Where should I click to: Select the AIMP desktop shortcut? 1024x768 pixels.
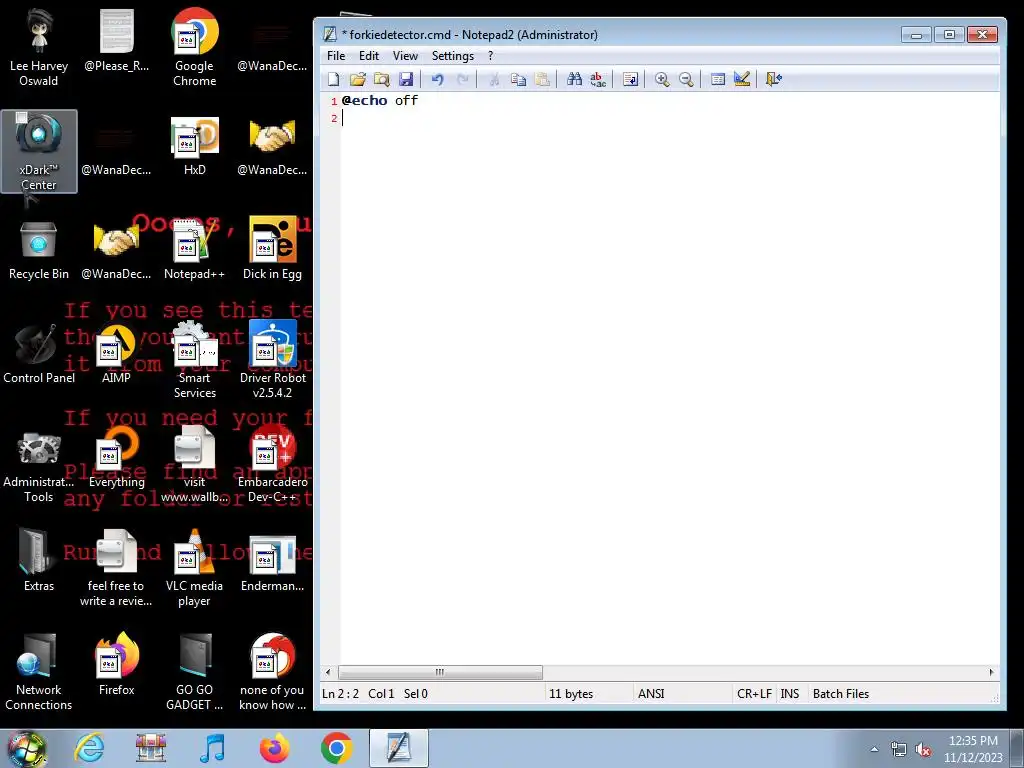pyautogui.click(x=116, y=355)
